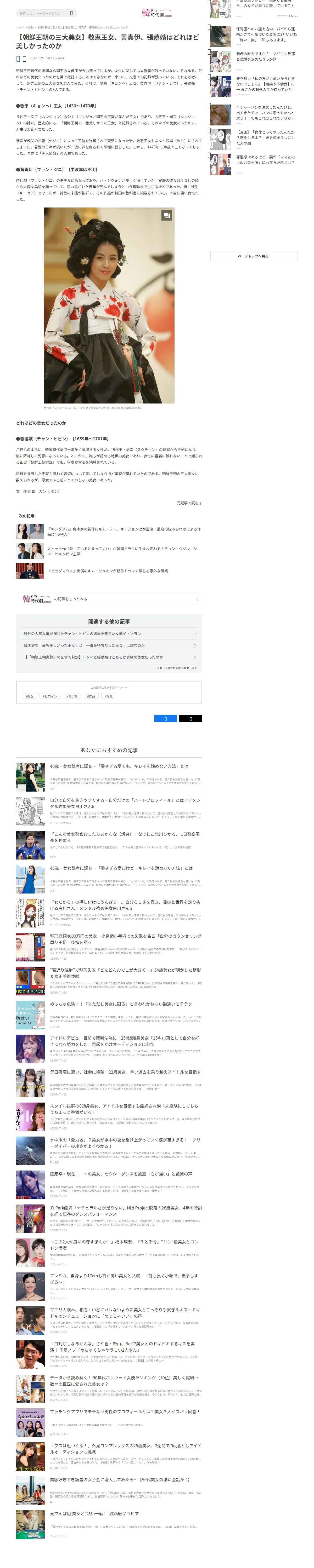The height and width of the screenshot is (1568, 314).
Task: Click the sidebar thumbnail next to 保育園へのお迎え途中
Action: 221,37
